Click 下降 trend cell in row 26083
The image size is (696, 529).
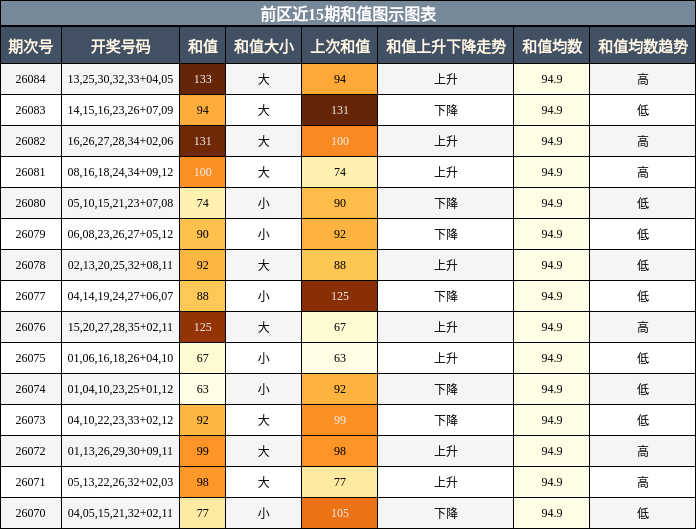(x=446, y=110)
